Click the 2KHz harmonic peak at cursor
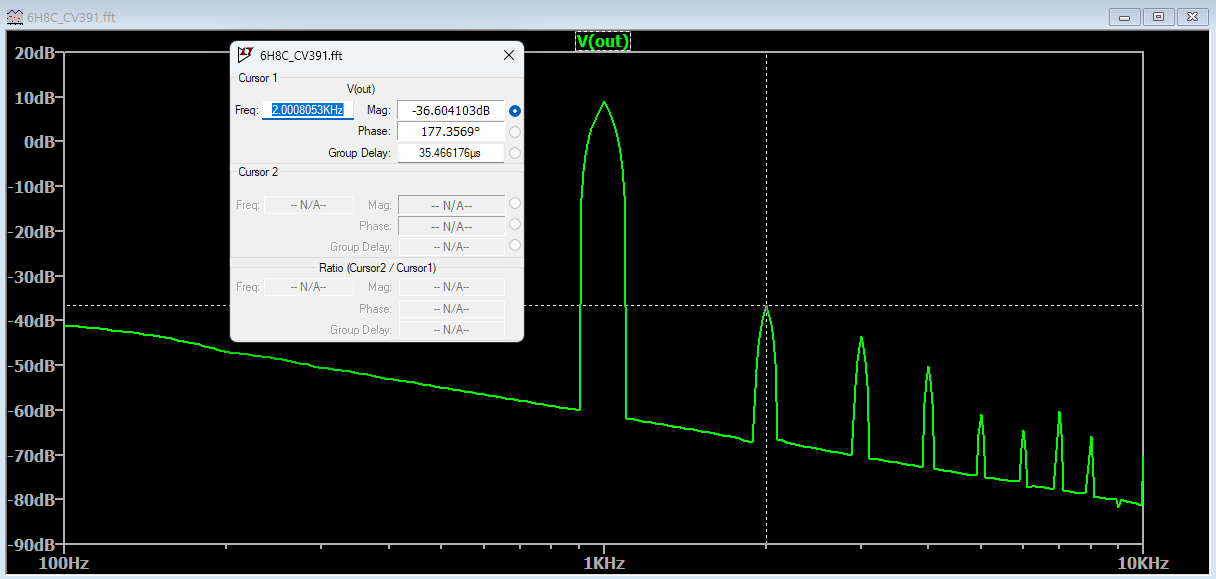Image resolution: width=1216 pixels, height=579 pixels. 766,307
